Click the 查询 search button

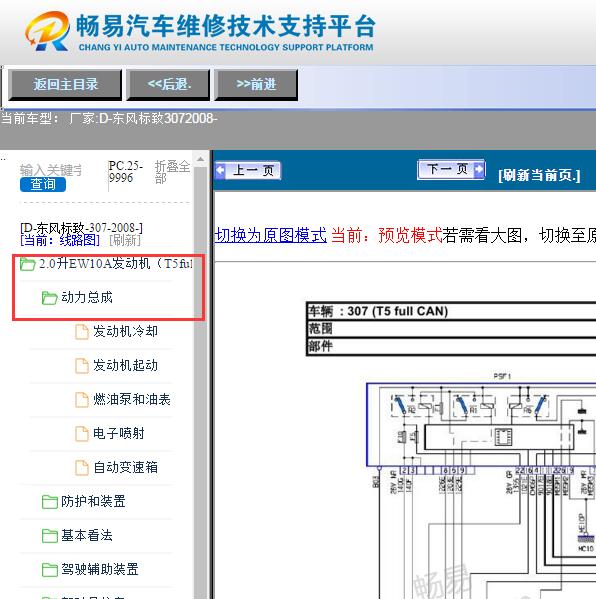[43, 185]
